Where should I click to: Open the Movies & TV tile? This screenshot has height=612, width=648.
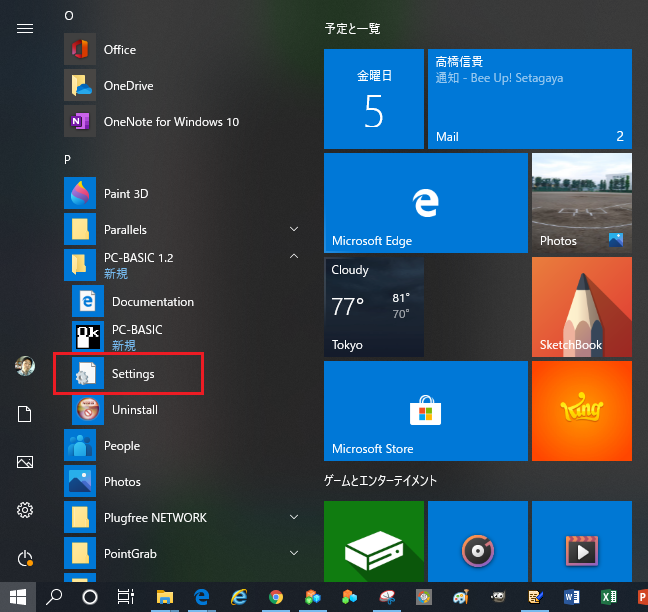coord(581,541)
